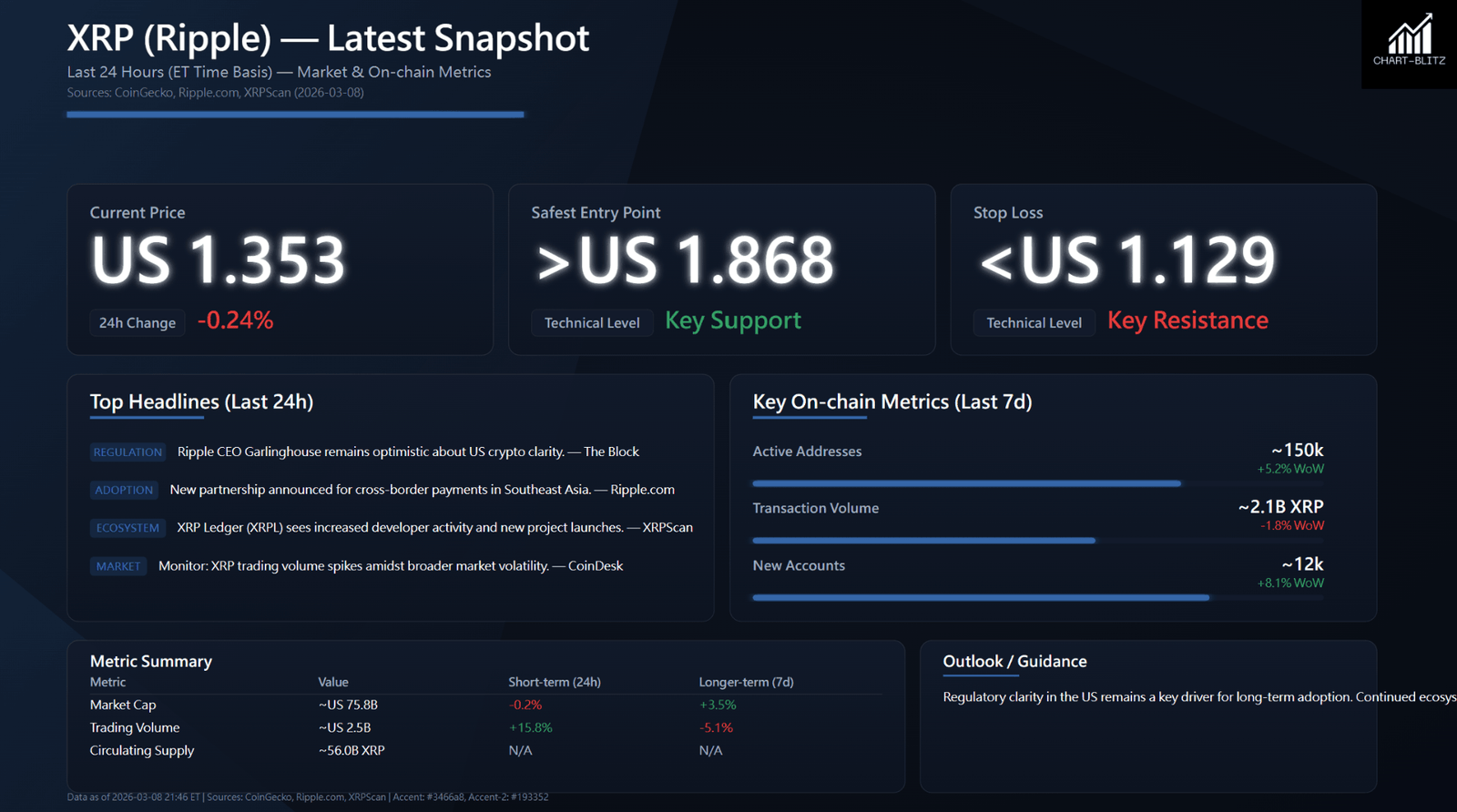Select the REGULATION headline tag
The height and width of the screenshot is (812, 1457).
(x=127, y=452)
